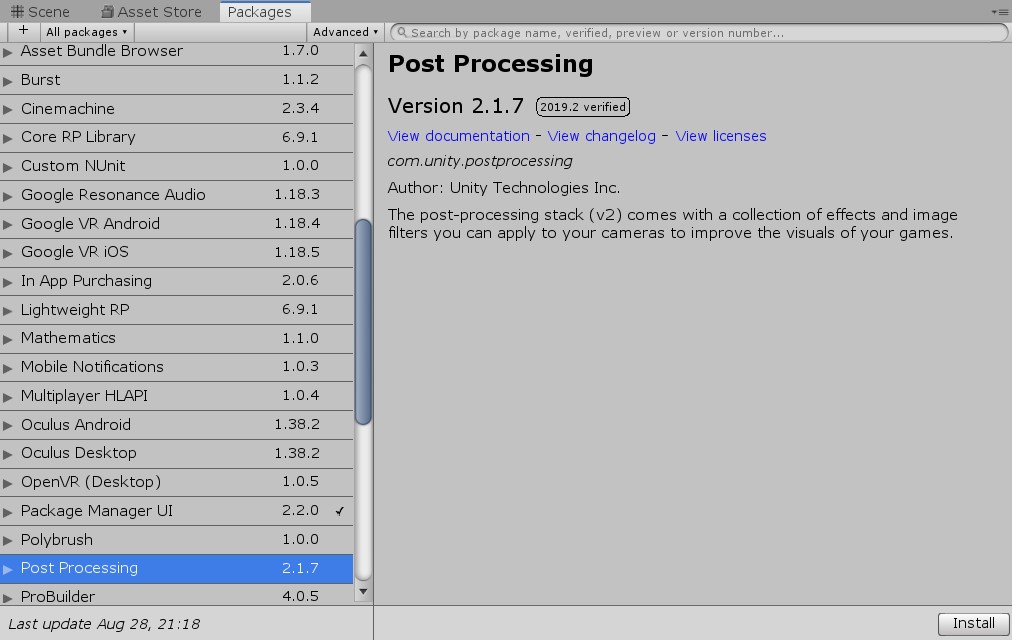This screenshot has width=1012, height=640.
Task: Pick the Mobile Notifications package
Action: tap(176, 367)
